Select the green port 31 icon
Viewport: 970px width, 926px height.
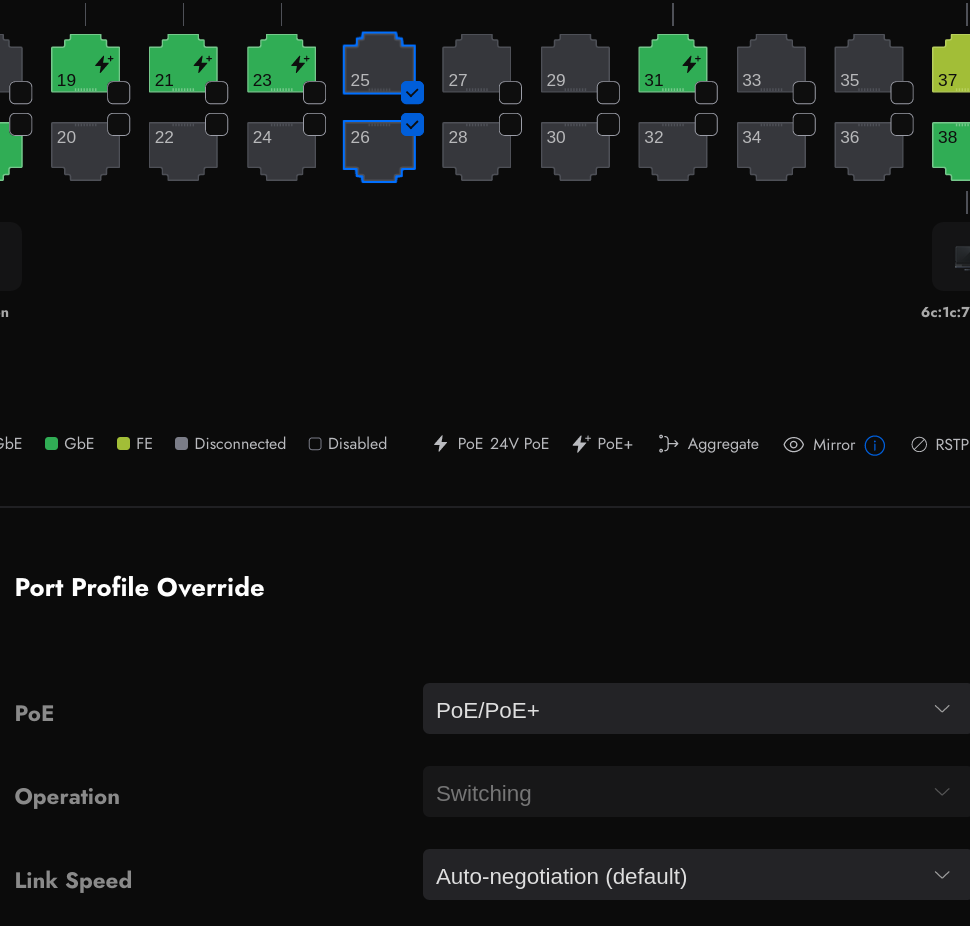click(x=672, y=65)
